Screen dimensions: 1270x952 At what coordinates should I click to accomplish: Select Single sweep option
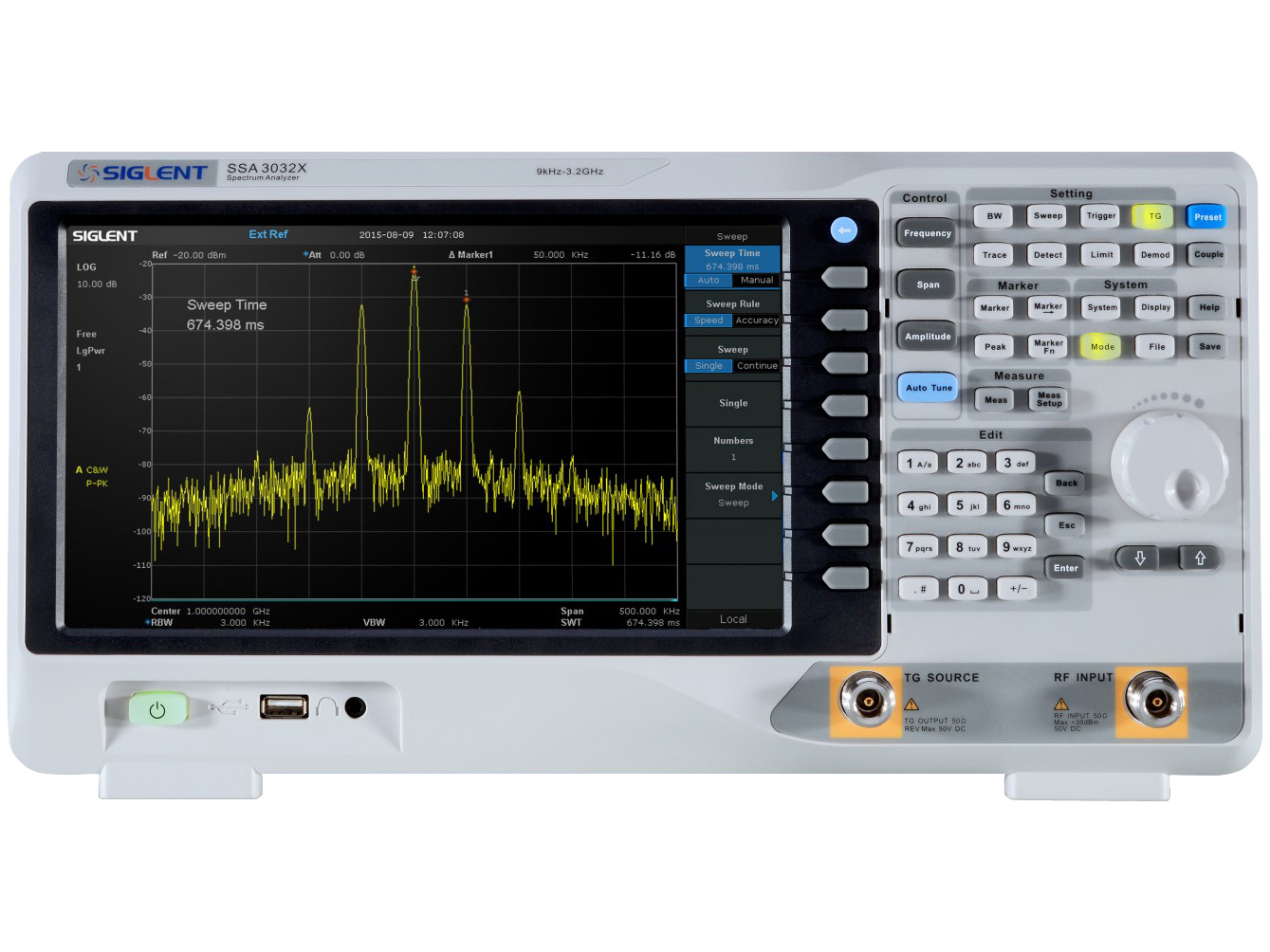click(x=709, y=366)
